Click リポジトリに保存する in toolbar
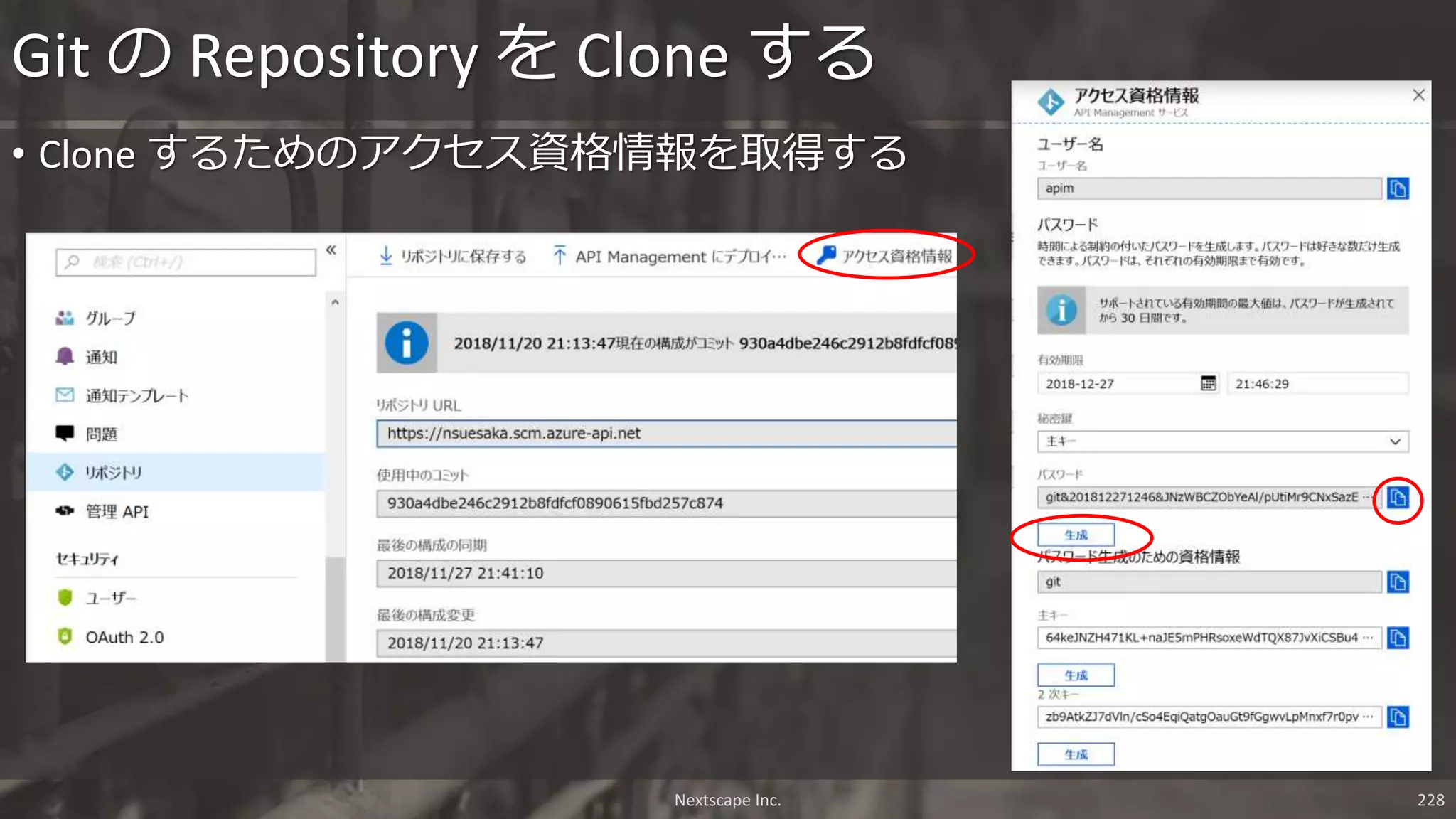1456x819 pixels. pyautogui.click(x=453, y=256)
